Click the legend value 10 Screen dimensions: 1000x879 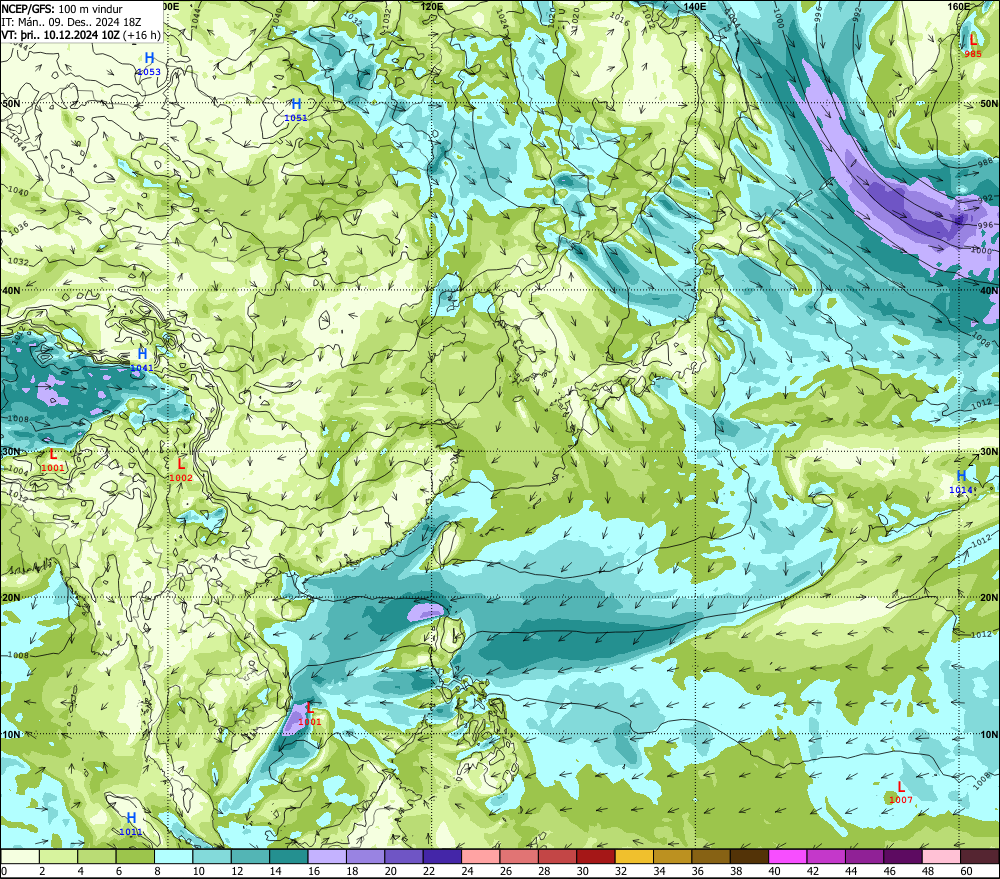[199, 871]
